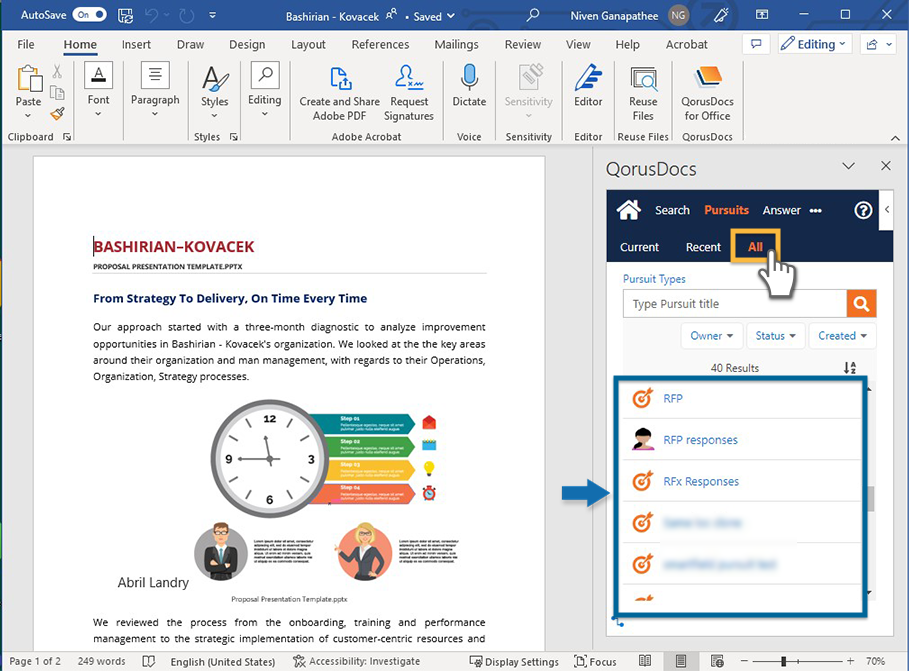Screen dimensions: 909x671
Task: Click the pen coming-soon features icon
Action: coord(721,15)
